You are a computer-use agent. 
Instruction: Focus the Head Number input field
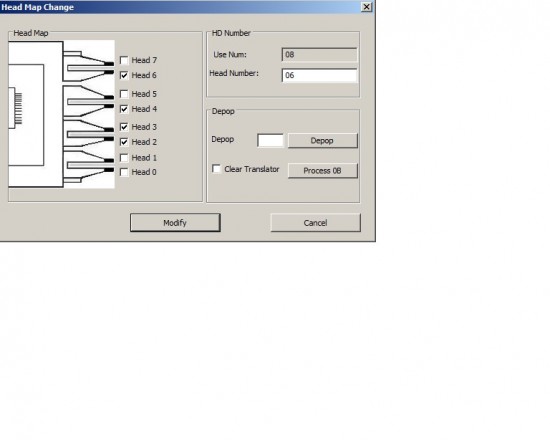(319, 75)
